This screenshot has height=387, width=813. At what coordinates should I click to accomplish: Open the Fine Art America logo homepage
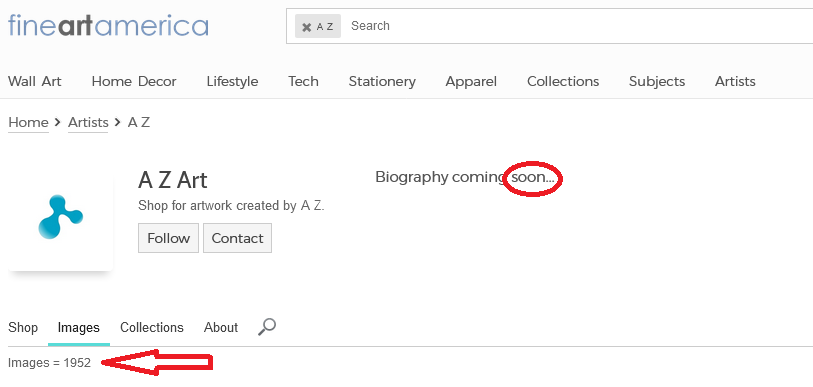pos(108,25)
